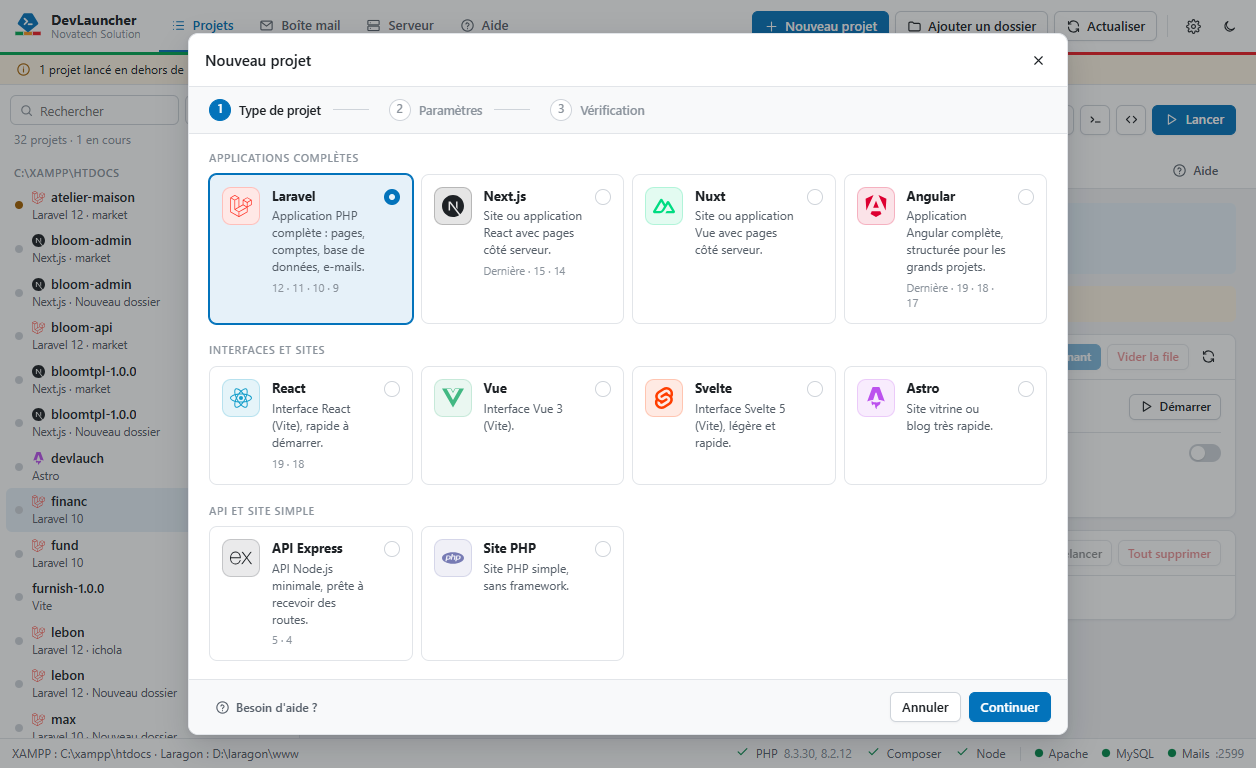The height and width of the screenshot is (768, 1256).
Task: Click the Svelte logo icon
Action: pyautogui.click(x=664, y=398)
